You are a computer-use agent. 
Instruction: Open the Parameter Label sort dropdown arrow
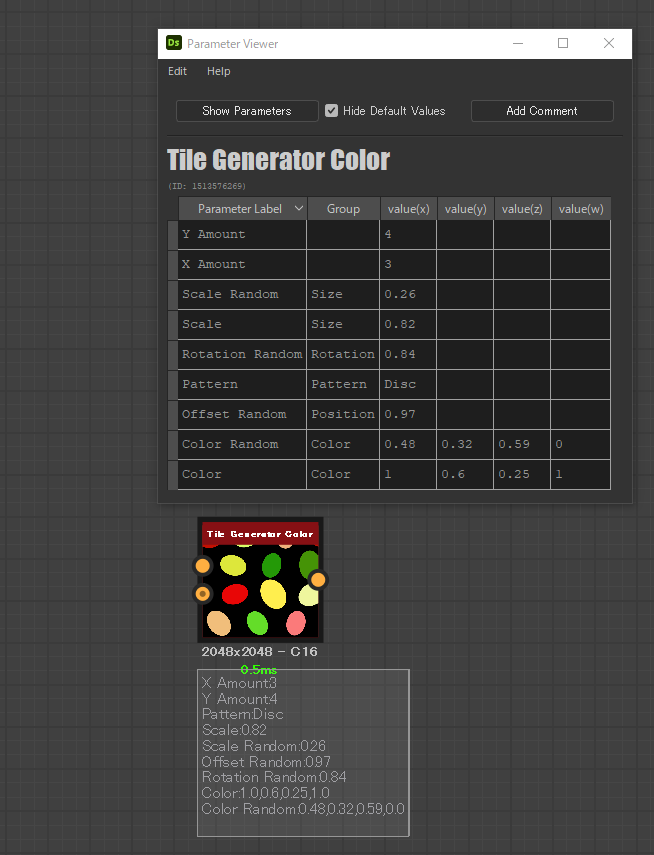[x=298, y=208]
